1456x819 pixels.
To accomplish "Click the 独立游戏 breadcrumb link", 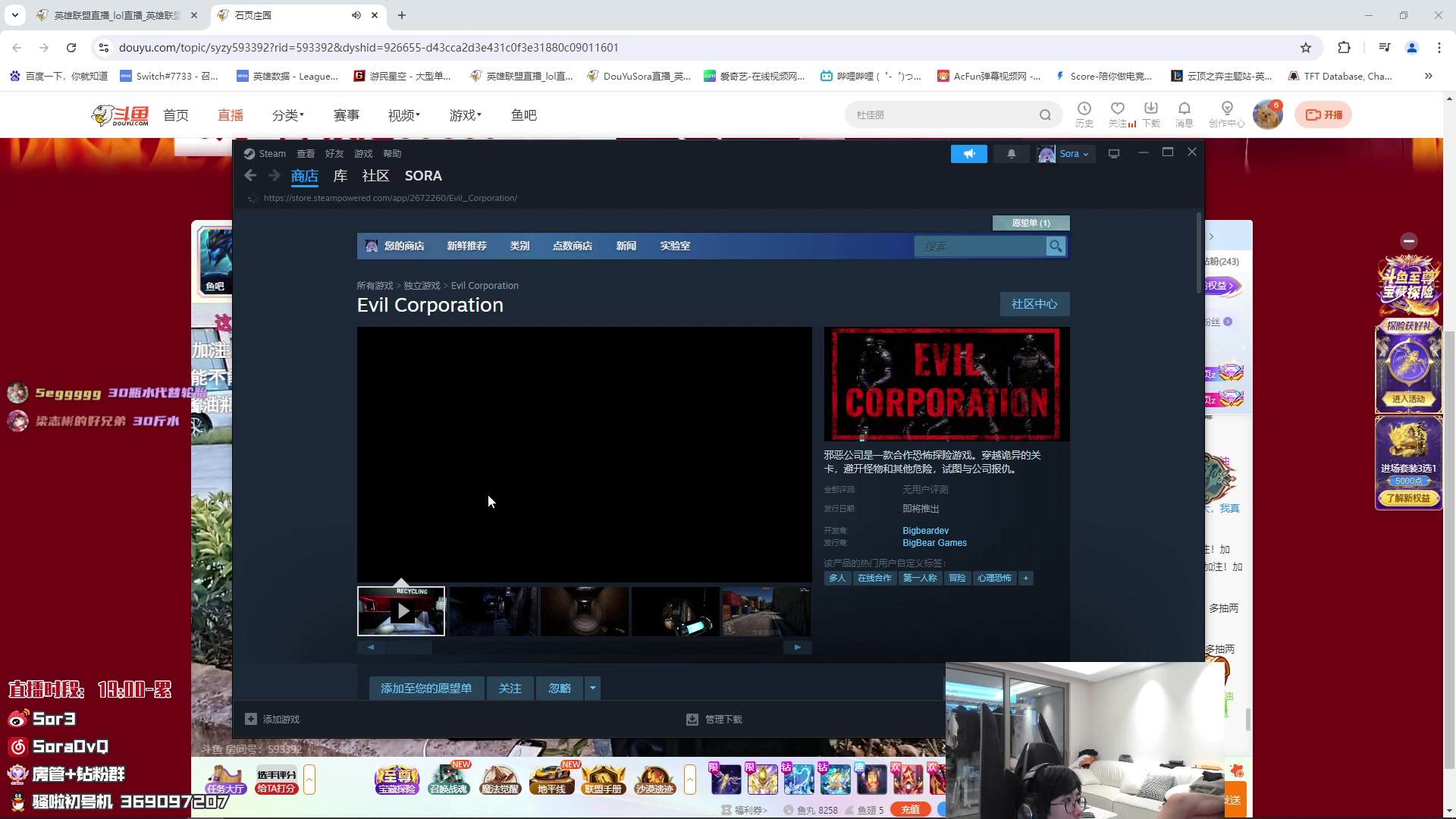I will 422,286.
